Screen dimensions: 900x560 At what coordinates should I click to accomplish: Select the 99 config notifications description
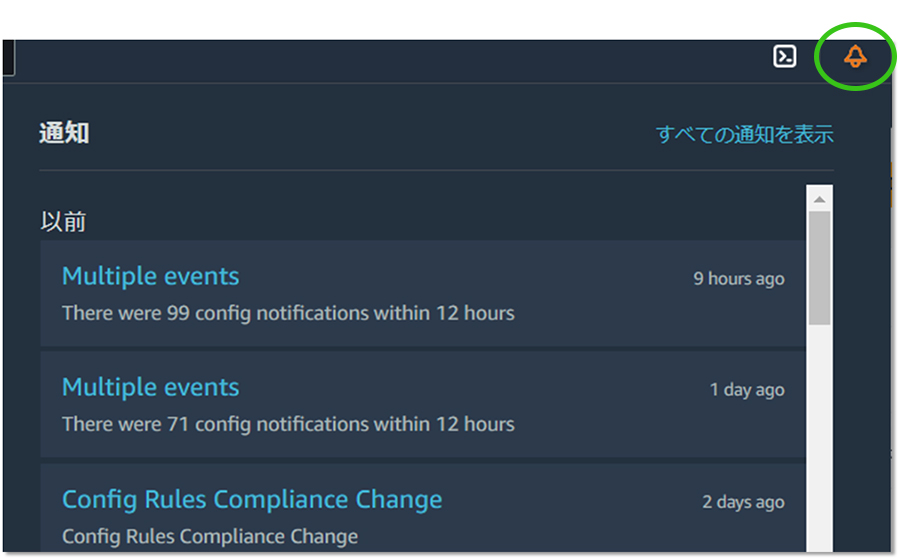[288, 313]
